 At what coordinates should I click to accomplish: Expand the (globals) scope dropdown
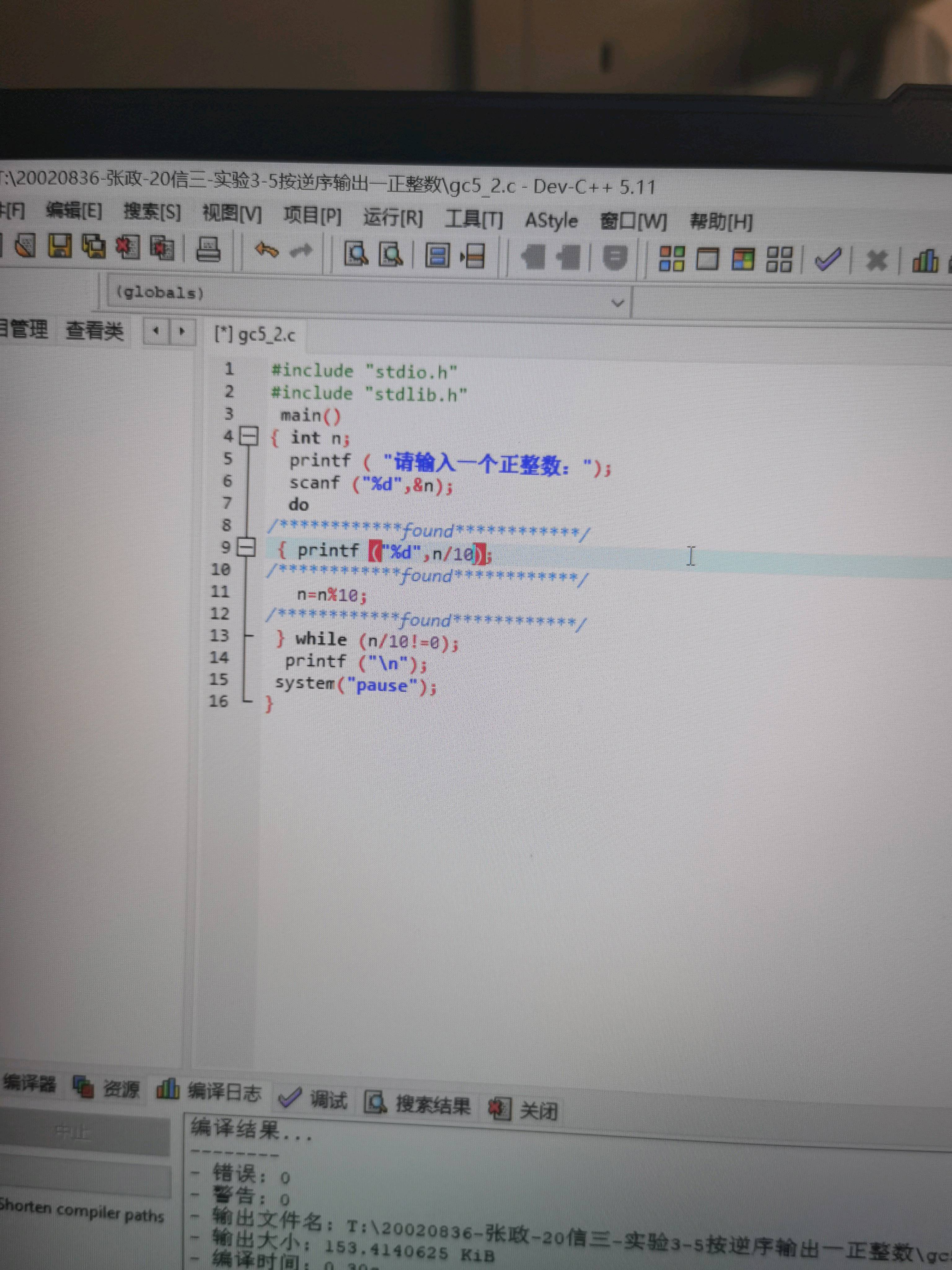(617, 303)
